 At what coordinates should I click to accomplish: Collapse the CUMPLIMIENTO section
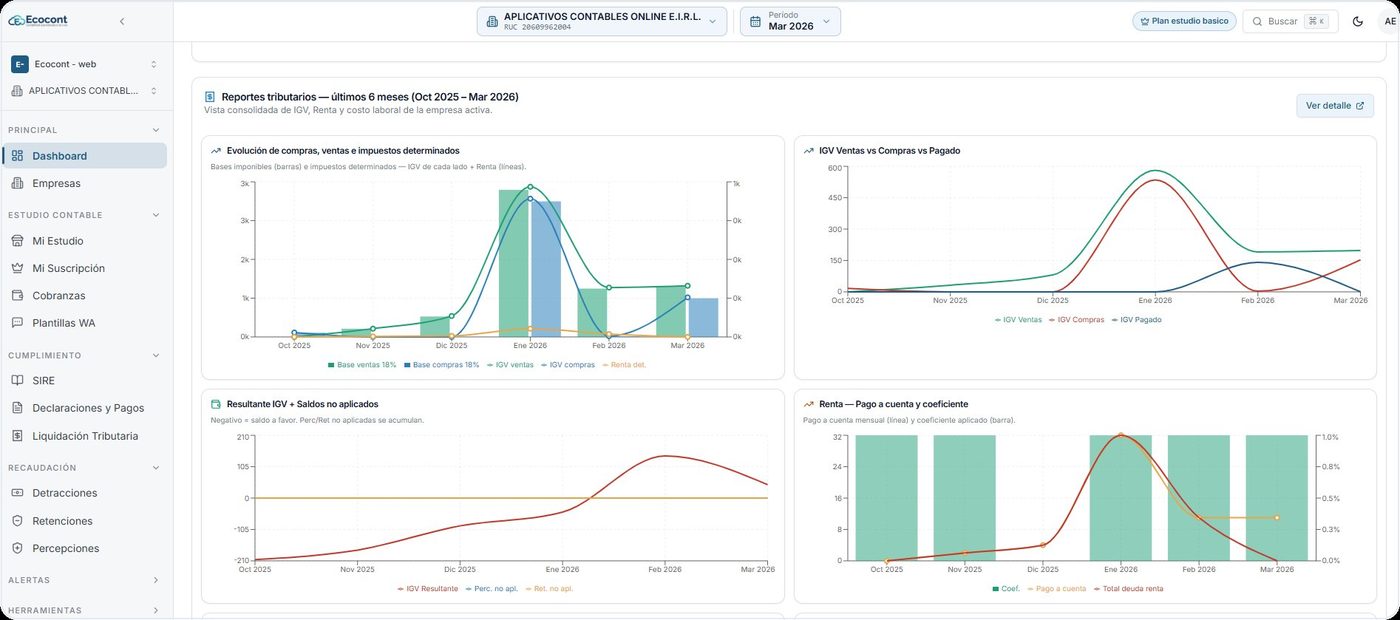coord(155,355)
